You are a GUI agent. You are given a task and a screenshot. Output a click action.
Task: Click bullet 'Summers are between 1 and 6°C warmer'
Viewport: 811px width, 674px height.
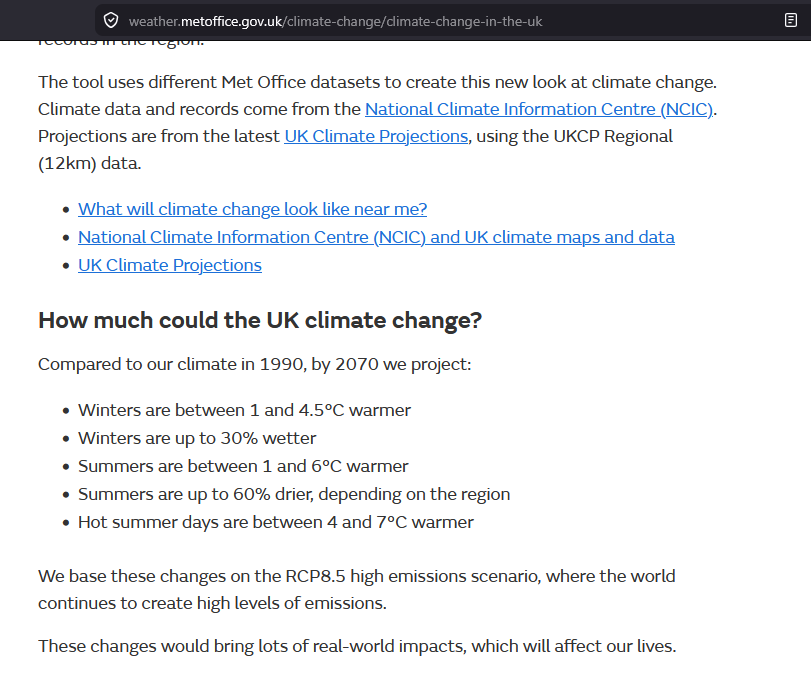pyautogui.click(x=243, y=466)
